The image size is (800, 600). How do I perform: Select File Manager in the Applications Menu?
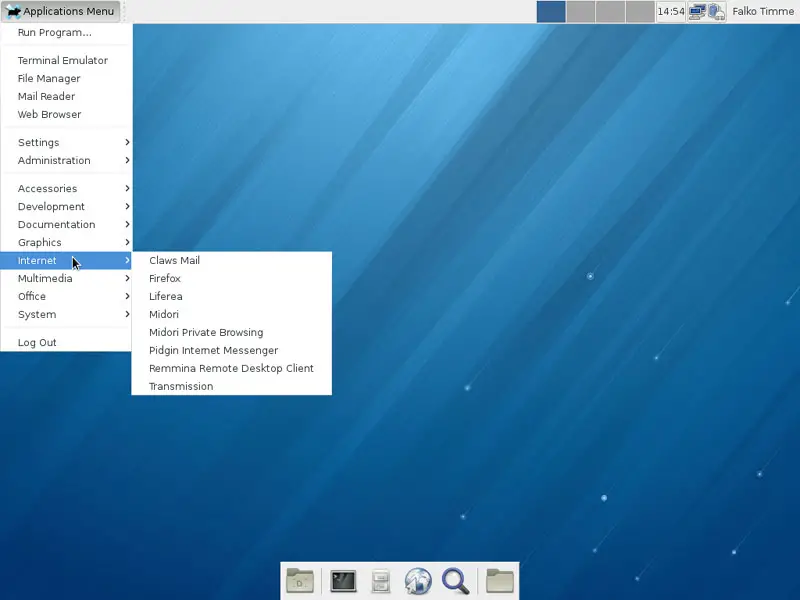pyautogui.click(x=66, y=79)
